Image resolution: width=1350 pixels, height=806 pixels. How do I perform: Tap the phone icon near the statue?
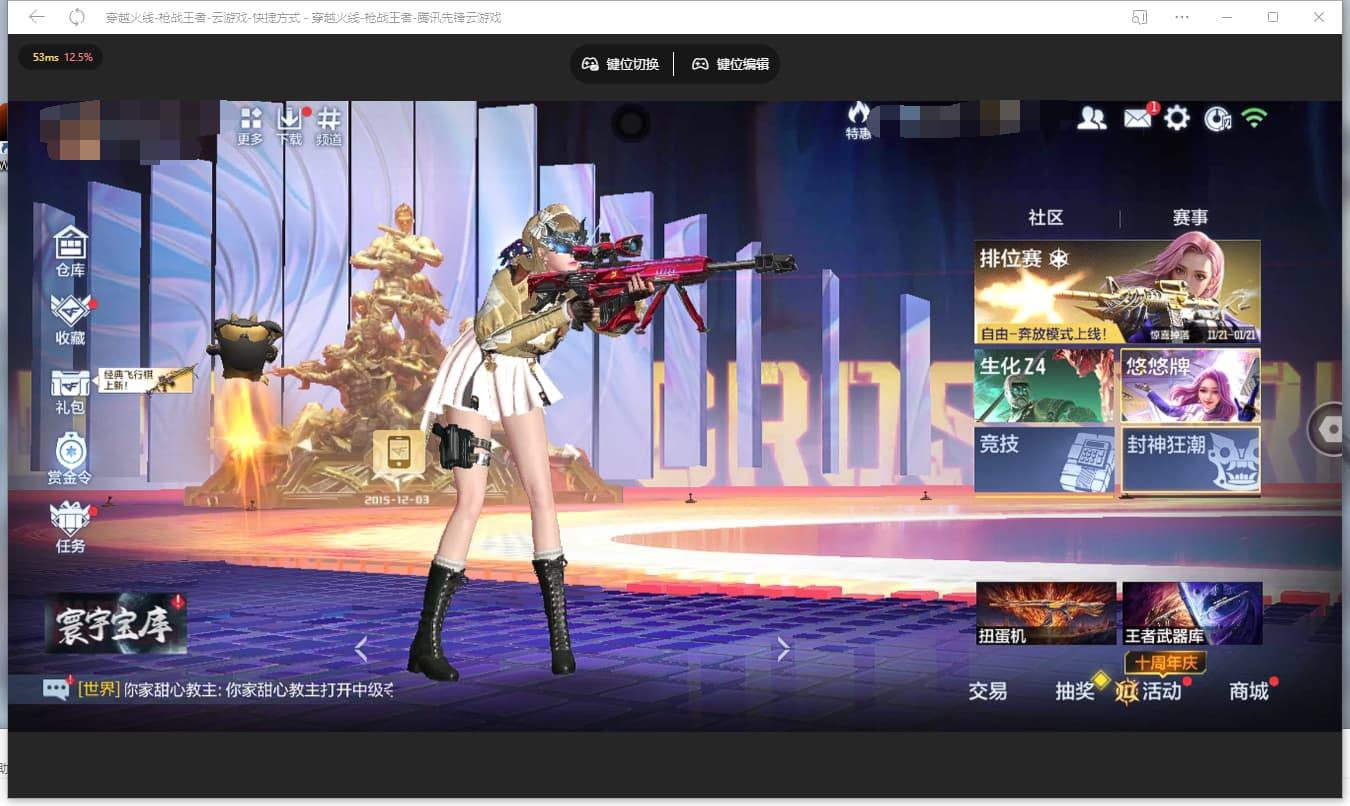point(399,453)
